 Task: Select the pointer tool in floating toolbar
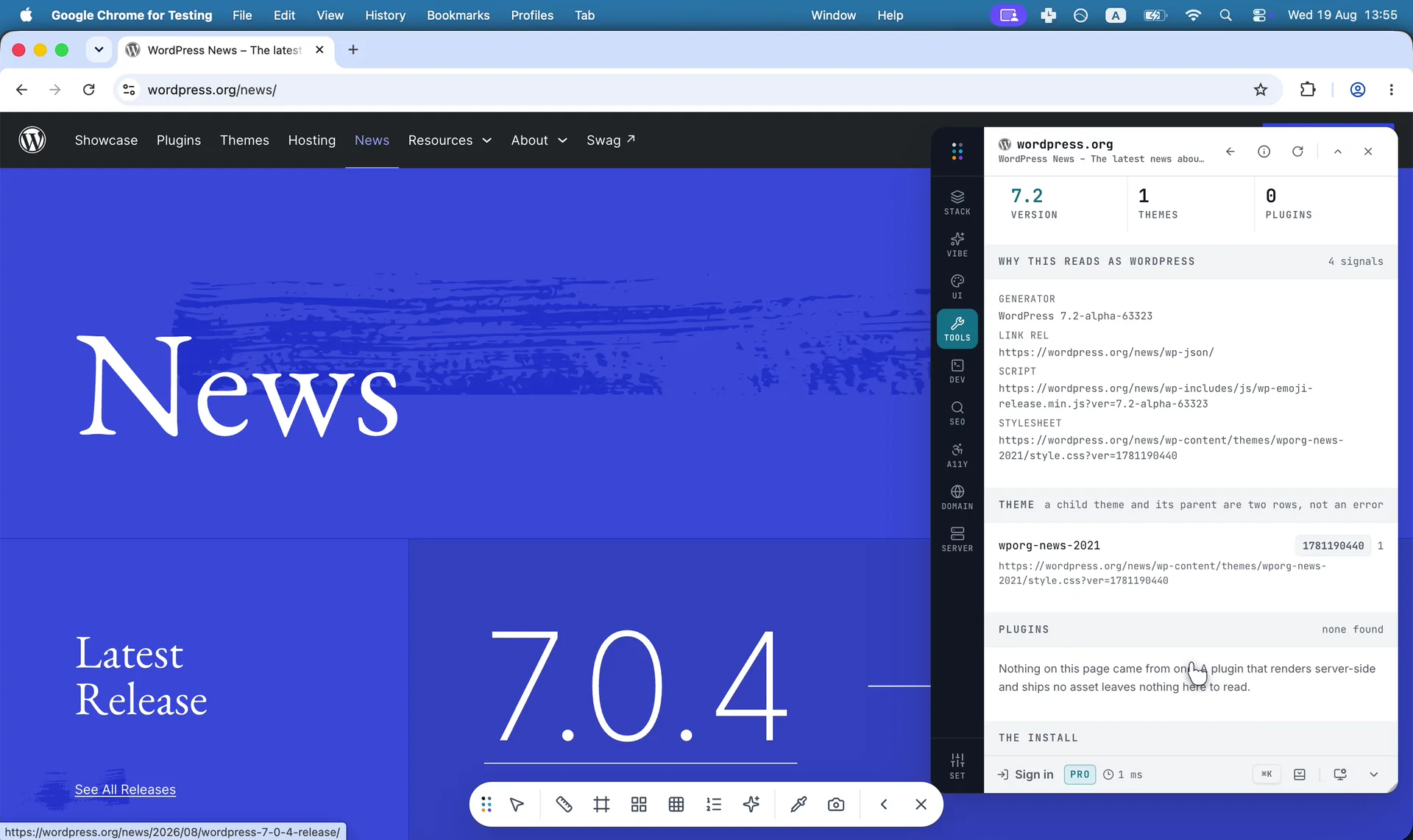[x=517, y=804]
